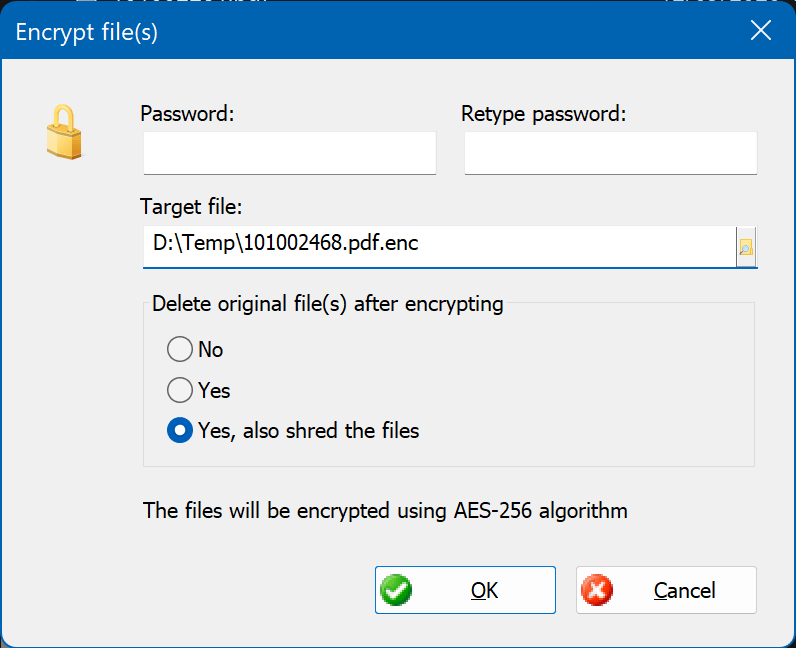The width and height of the screenshot is (796, 648).
Task: Click the "Delete original file(s) after encrypting" heading
Action: [x=327, y=304]
